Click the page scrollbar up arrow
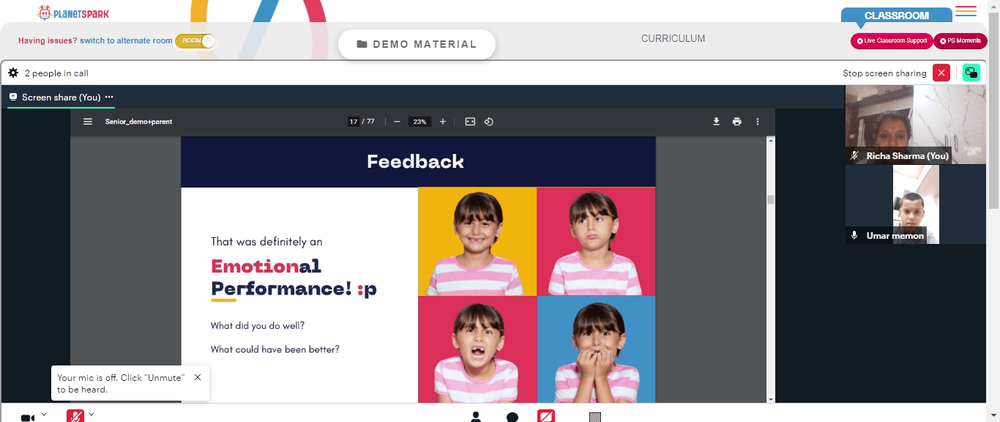This screenshot has width=1000, height=422. point(994,4)
